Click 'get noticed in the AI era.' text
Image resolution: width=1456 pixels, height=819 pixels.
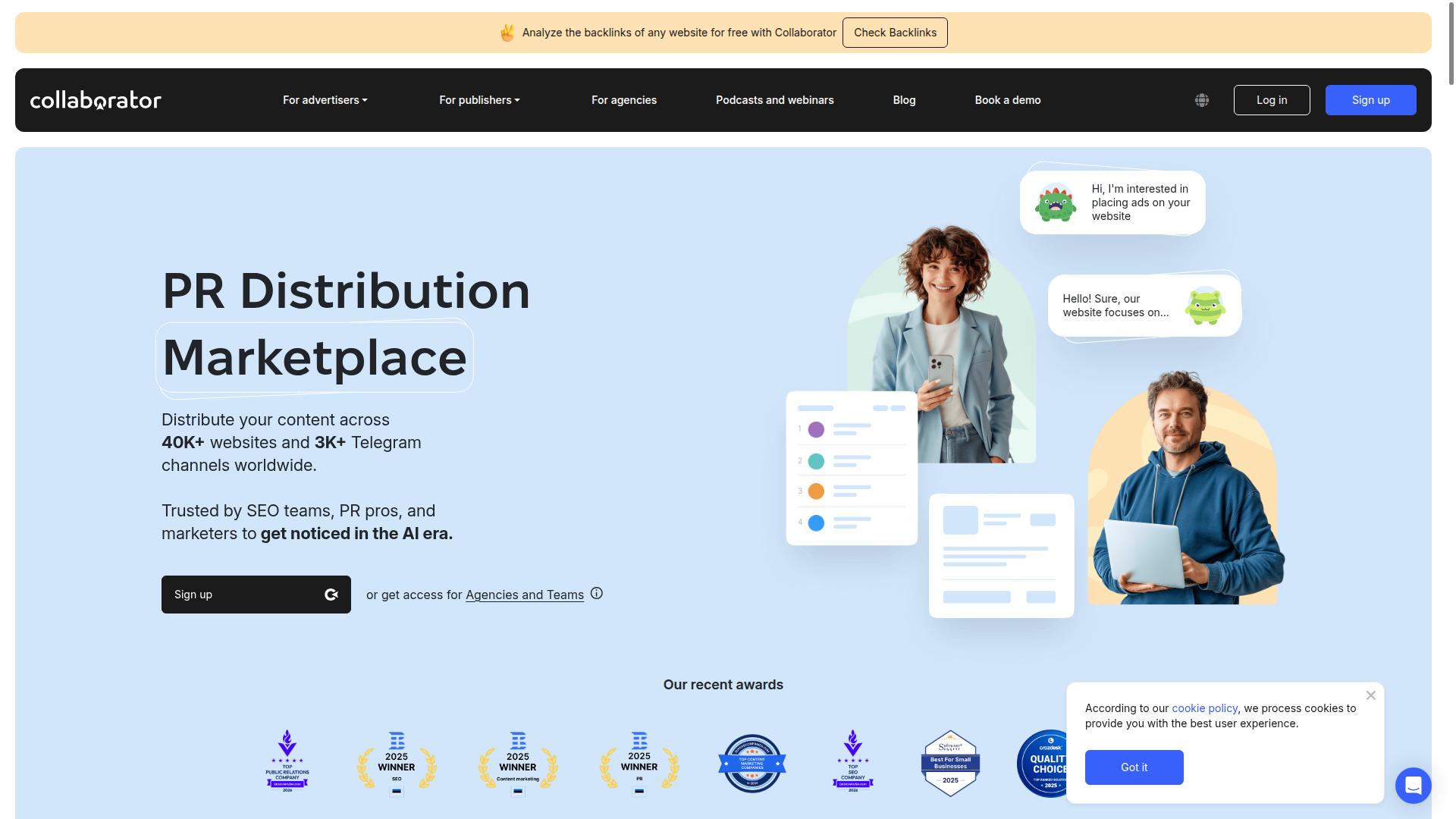[x=356, y=533]
